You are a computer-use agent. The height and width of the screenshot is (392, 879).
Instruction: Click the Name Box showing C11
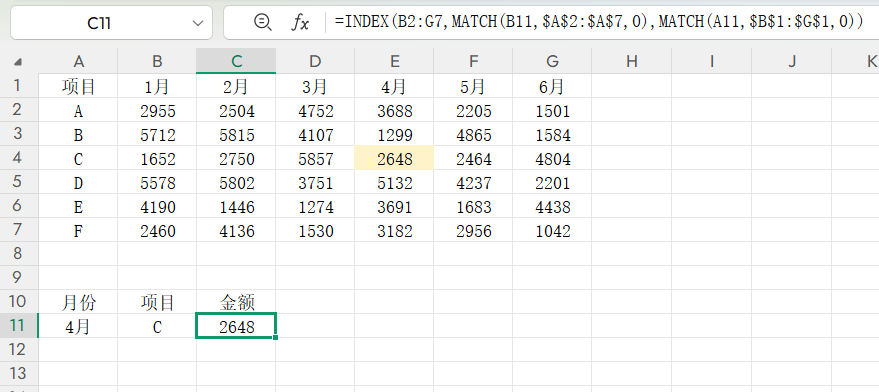[x=111, y=23]
